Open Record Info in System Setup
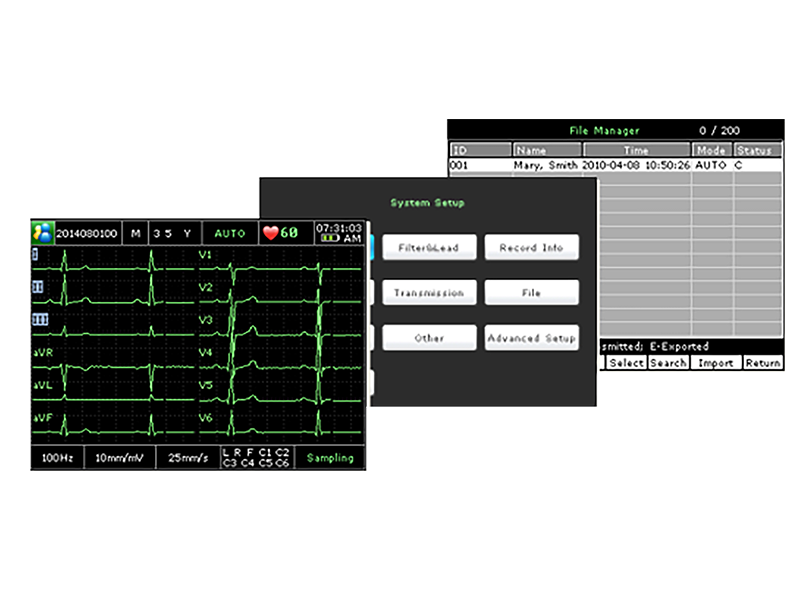Screen dimensions: 800x600 [x=531, y=247]
